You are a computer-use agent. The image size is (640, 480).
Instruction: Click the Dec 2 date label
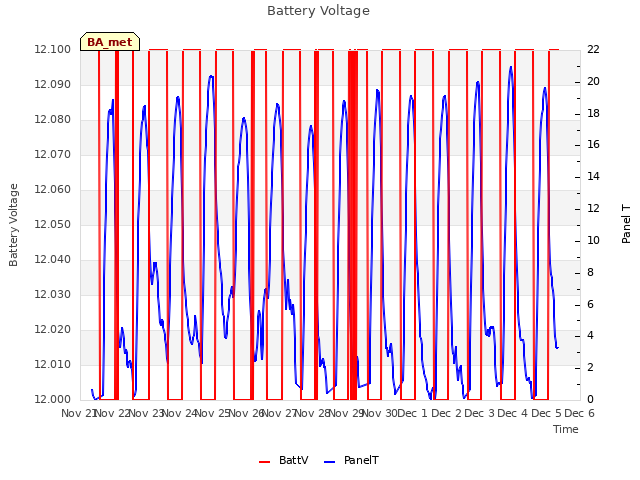coord(447,413)
